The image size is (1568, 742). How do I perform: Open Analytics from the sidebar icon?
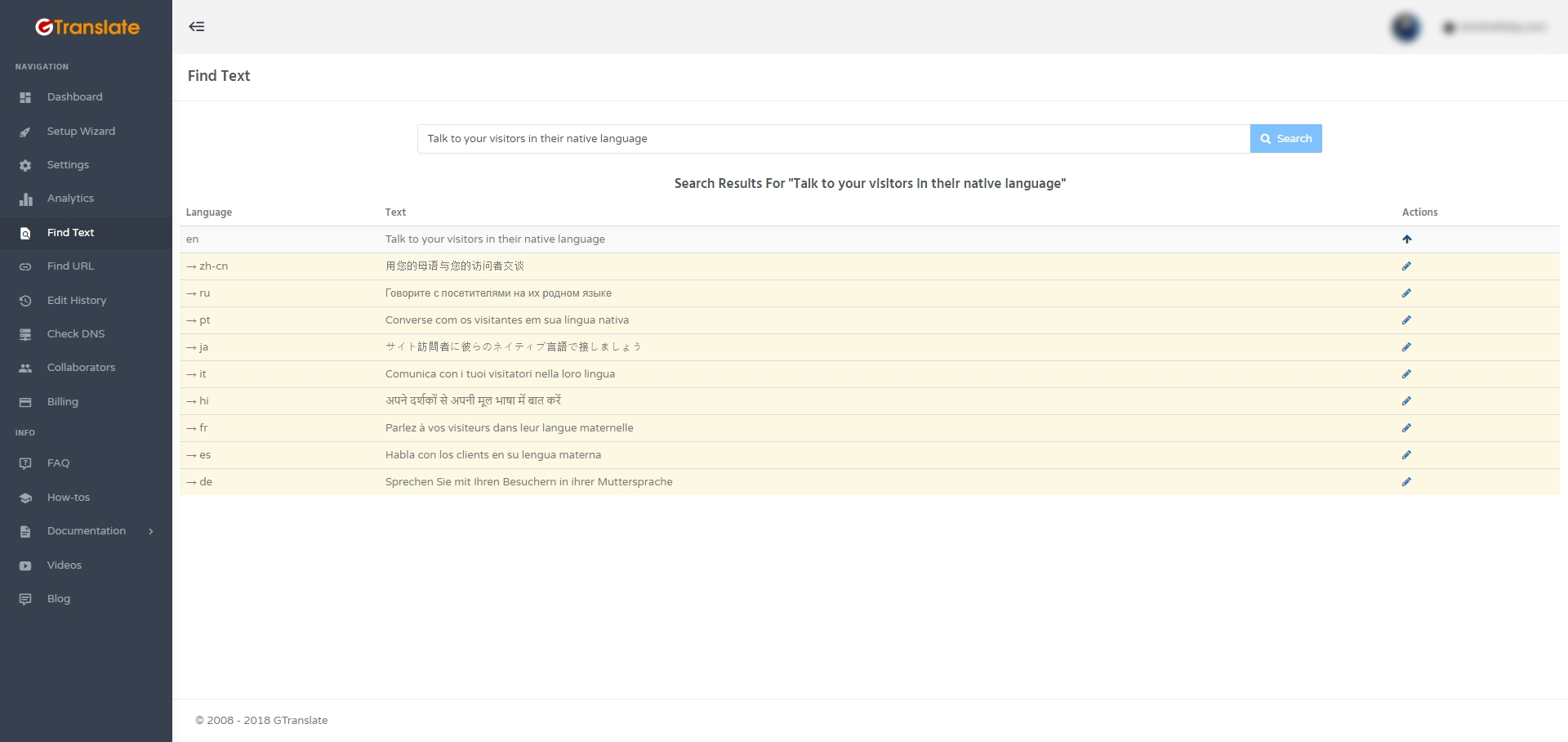25,199
